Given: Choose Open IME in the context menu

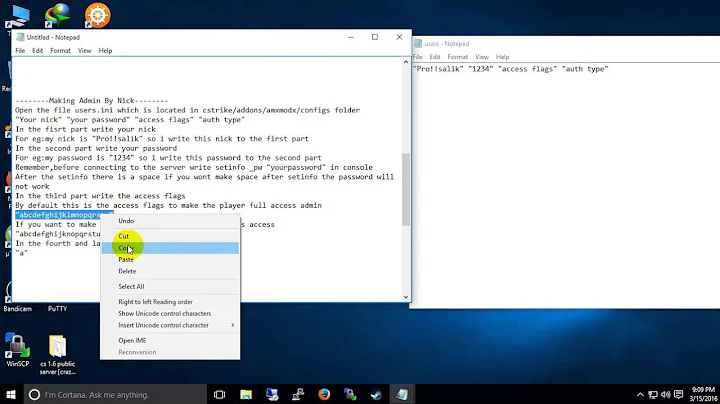Looking at the screenshot, I should [x=170, y=341].
